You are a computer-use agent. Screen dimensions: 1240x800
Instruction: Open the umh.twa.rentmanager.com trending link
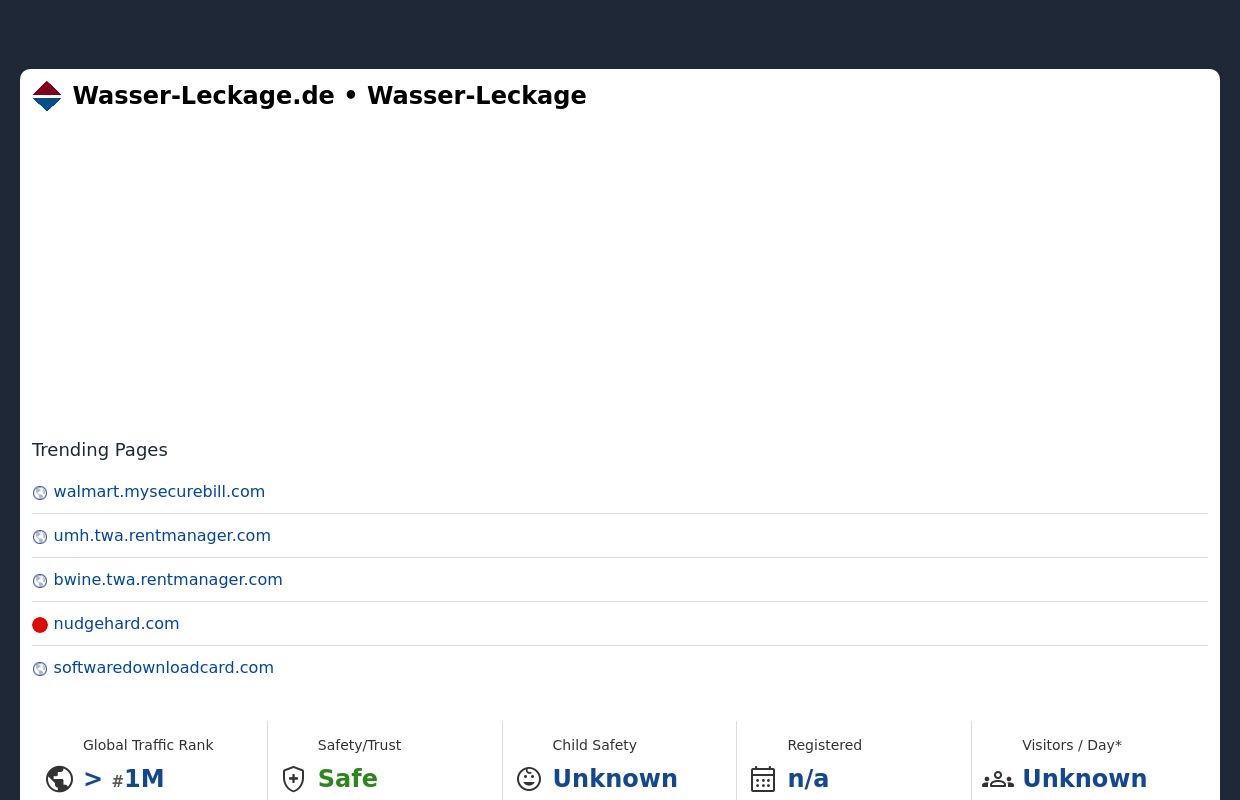pos(162,535)
